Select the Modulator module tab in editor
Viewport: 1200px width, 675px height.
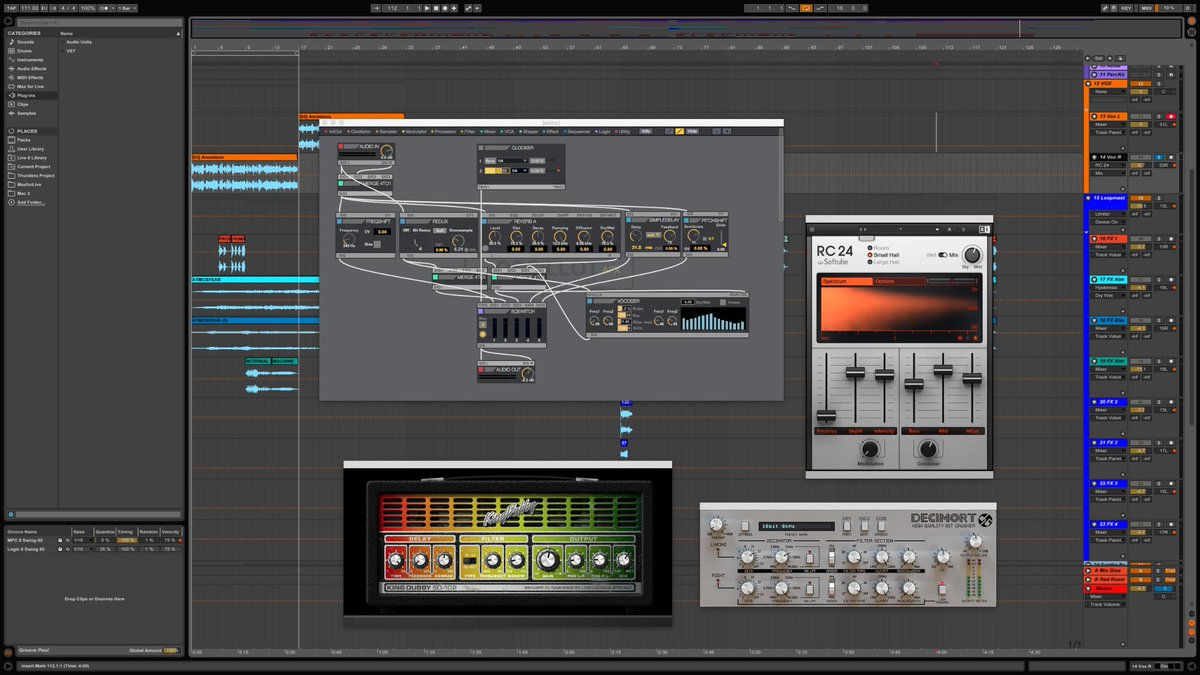pos(414,132)
